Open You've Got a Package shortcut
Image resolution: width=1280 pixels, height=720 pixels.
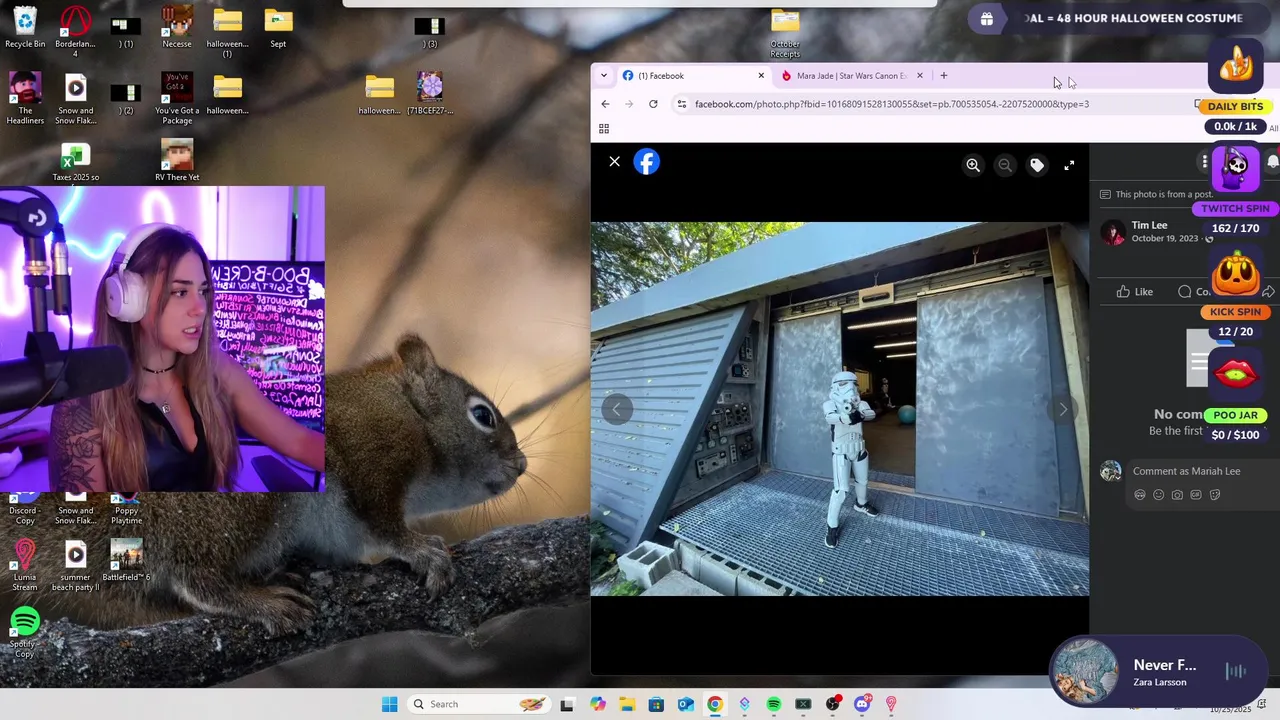click(x=177, y=98)
